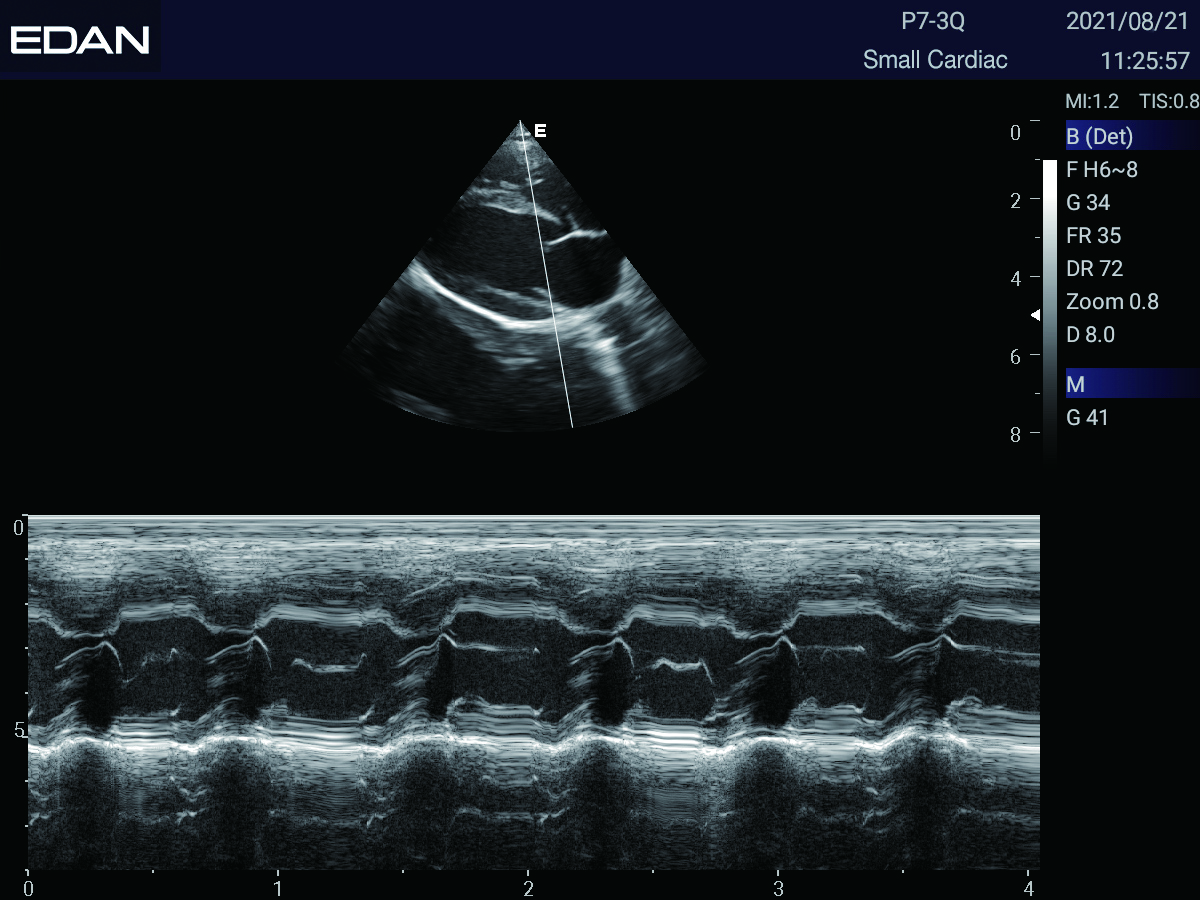Screen dimensions: 1200x900
Task: Select the dynamic range DR 72 parameter
Action: (1094, 269)
